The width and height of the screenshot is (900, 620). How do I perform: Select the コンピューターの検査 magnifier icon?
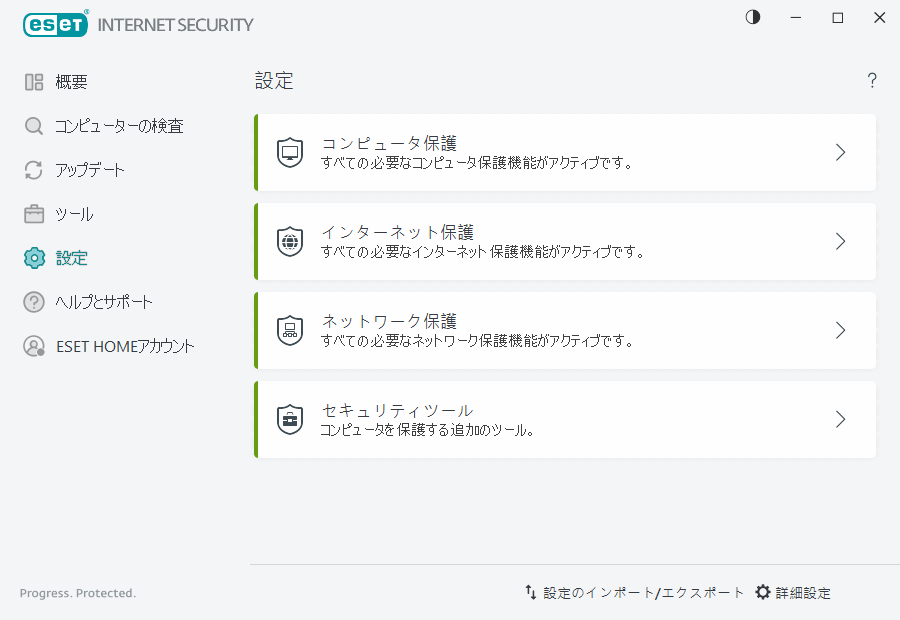[x=33, y=125]
